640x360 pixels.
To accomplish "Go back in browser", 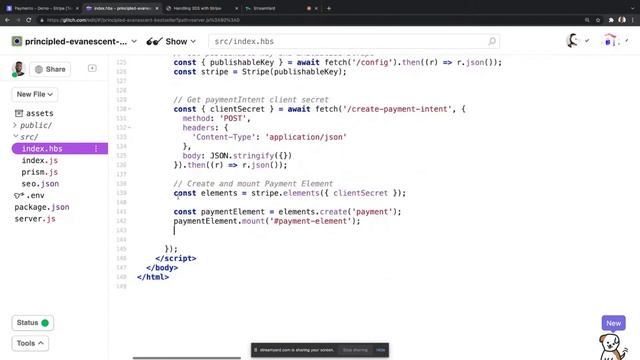I will coord(7,20).
